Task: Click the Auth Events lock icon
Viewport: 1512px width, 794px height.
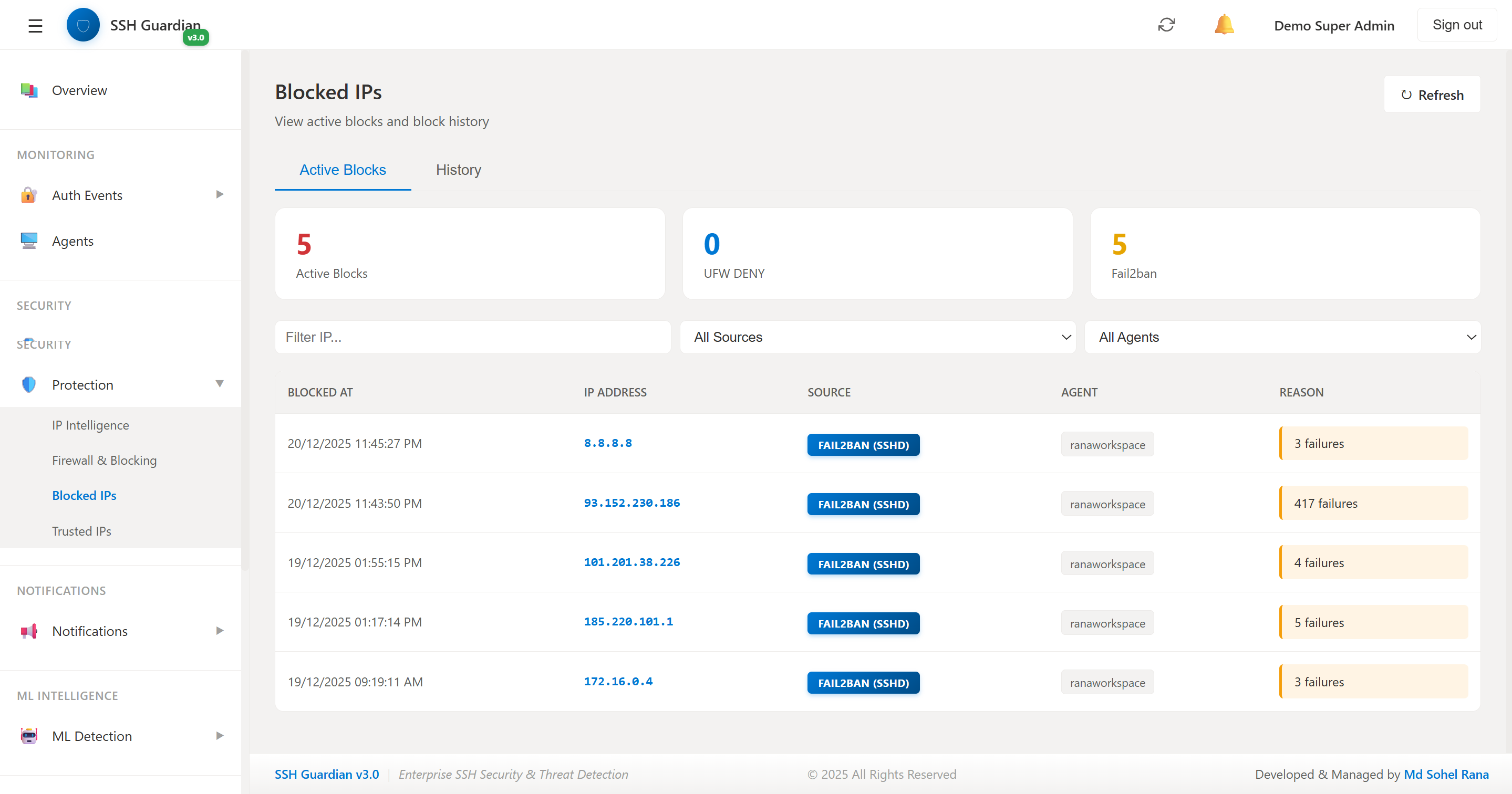Action: (29, 195)
